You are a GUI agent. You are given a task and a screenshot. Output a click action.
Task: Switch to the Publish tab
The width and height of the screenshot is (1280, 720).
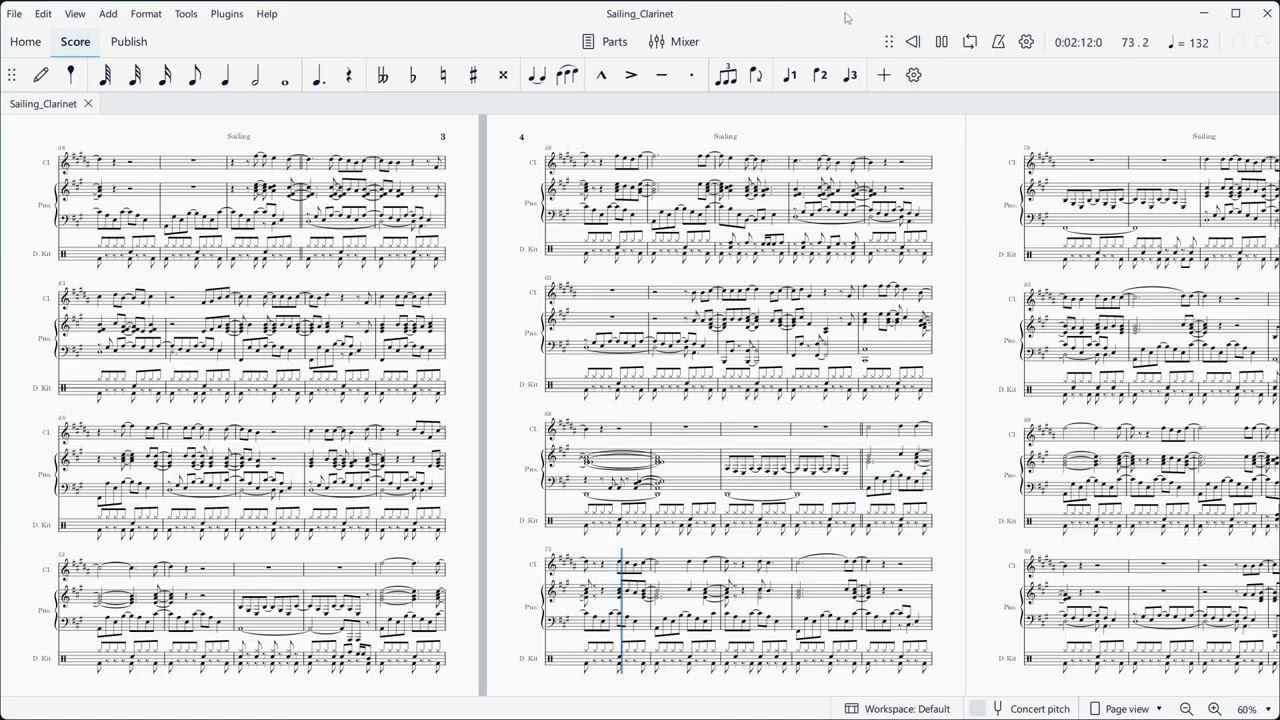tap(129, 42)
